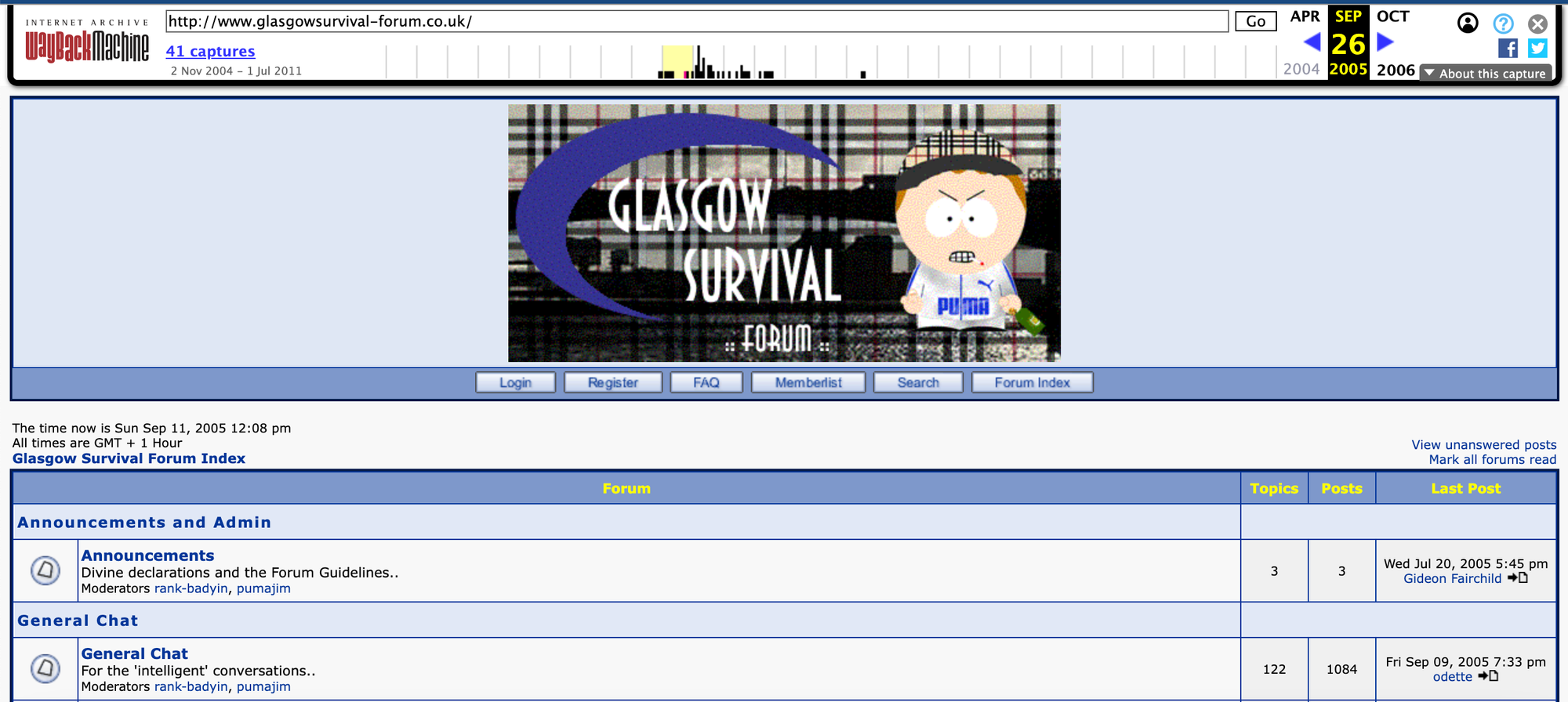The image size is (1568, 702).
Task: Open the FAQ menu button
Action: (x=706, y=382)
